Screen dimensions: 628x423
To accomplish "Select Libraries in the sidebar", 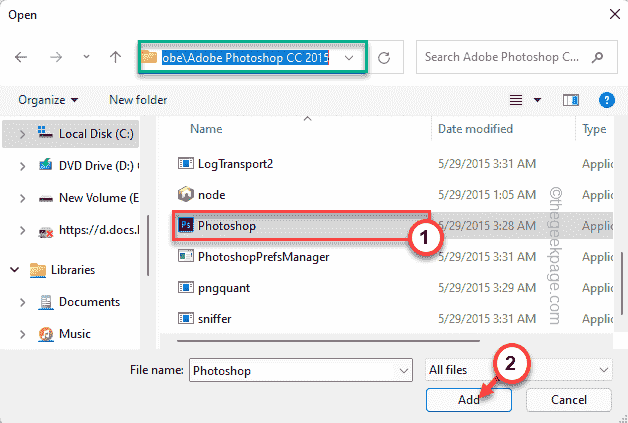I will click(73, 270).
